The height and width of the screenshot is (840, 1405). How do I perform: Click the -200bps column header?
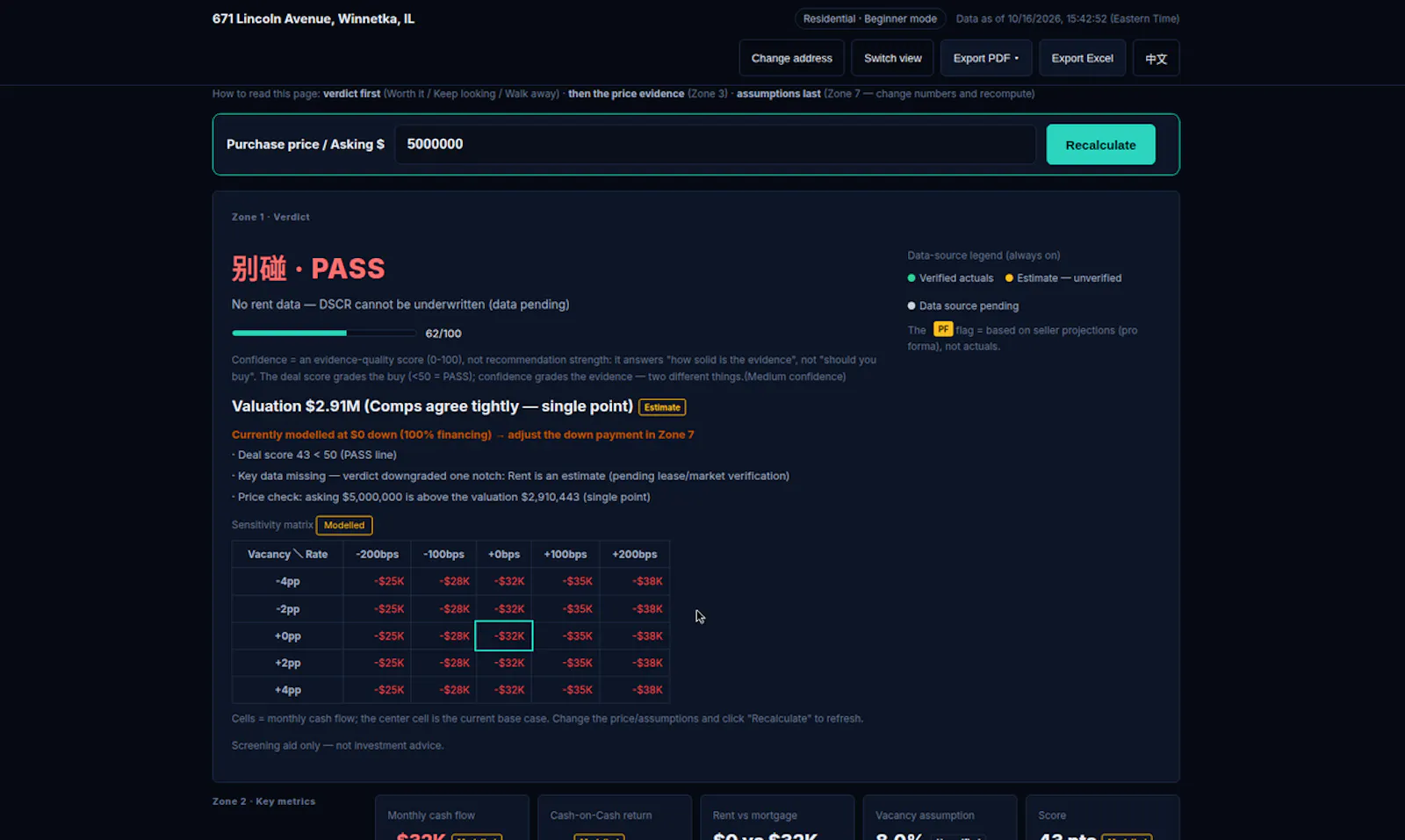point(377,554)
